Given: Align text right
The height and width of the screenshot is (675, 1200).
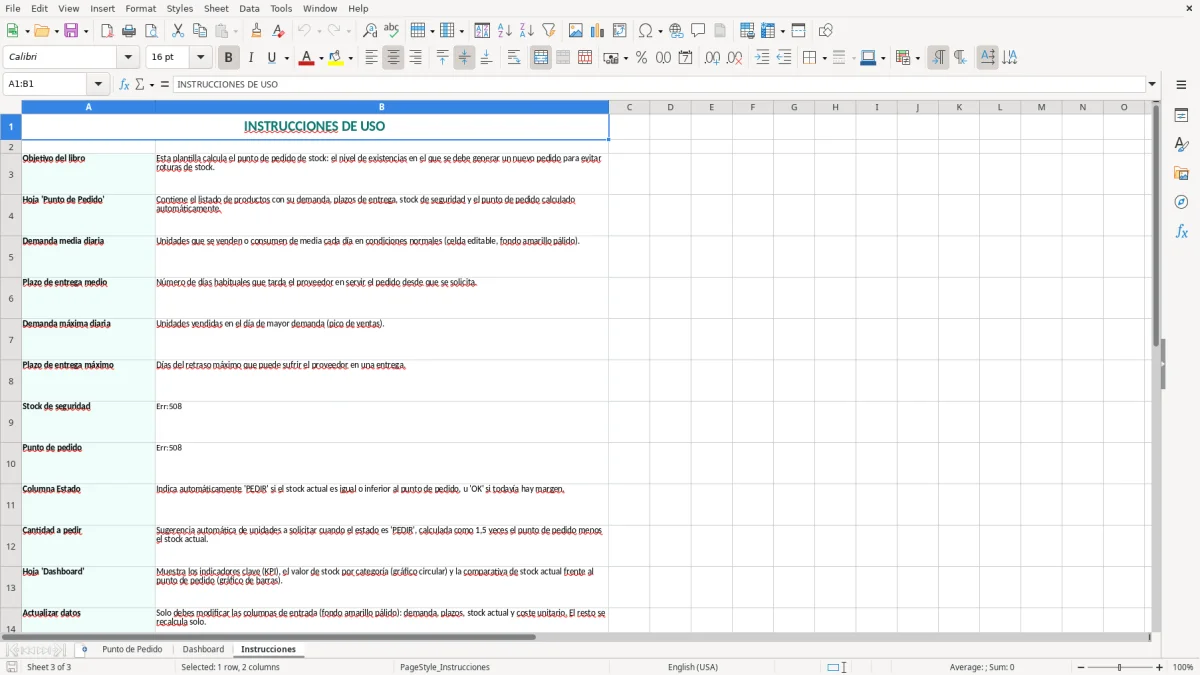Looking at the screenshot, I should pyautogui.click(x=416, y=58).
